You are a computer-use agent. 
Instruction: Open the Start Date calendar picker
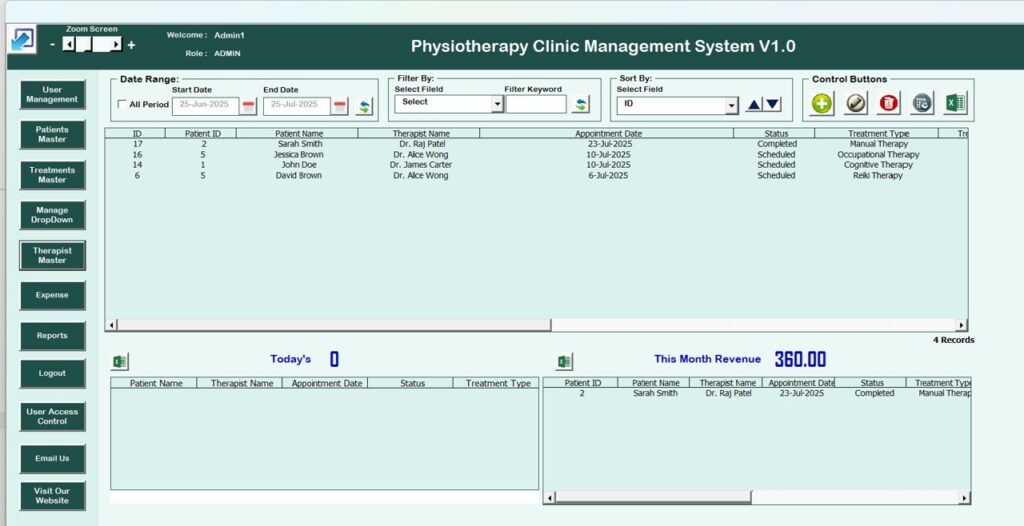(x=248, y=106)
